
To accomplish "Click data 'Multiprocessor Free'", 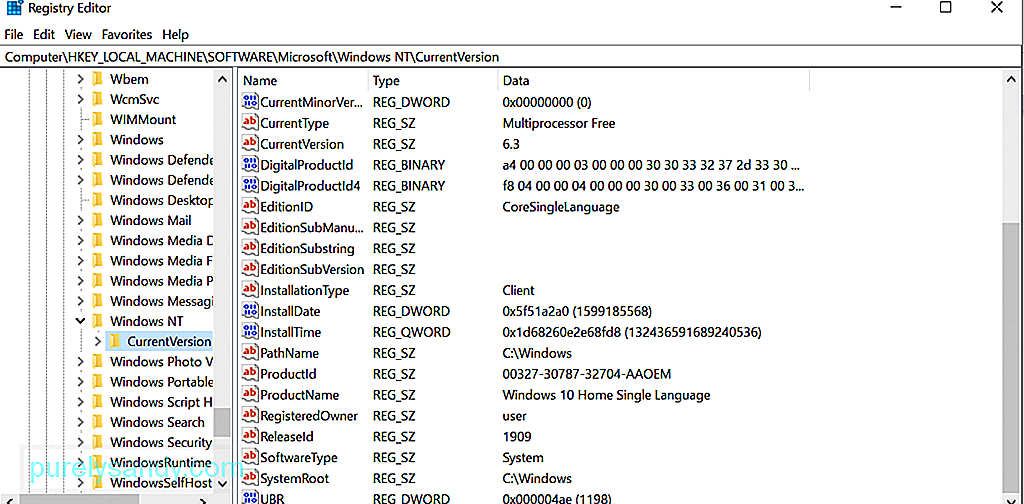I will pos(558,123).
